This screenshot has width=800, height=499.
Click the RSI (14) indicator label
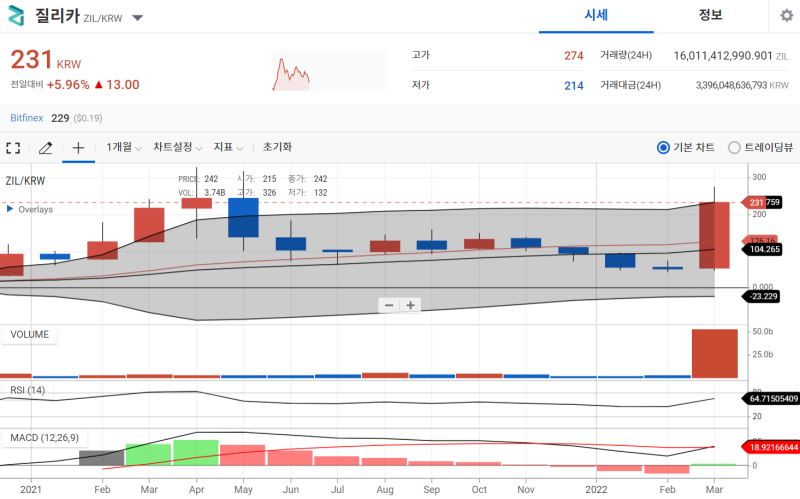click(x=28, y=390)
